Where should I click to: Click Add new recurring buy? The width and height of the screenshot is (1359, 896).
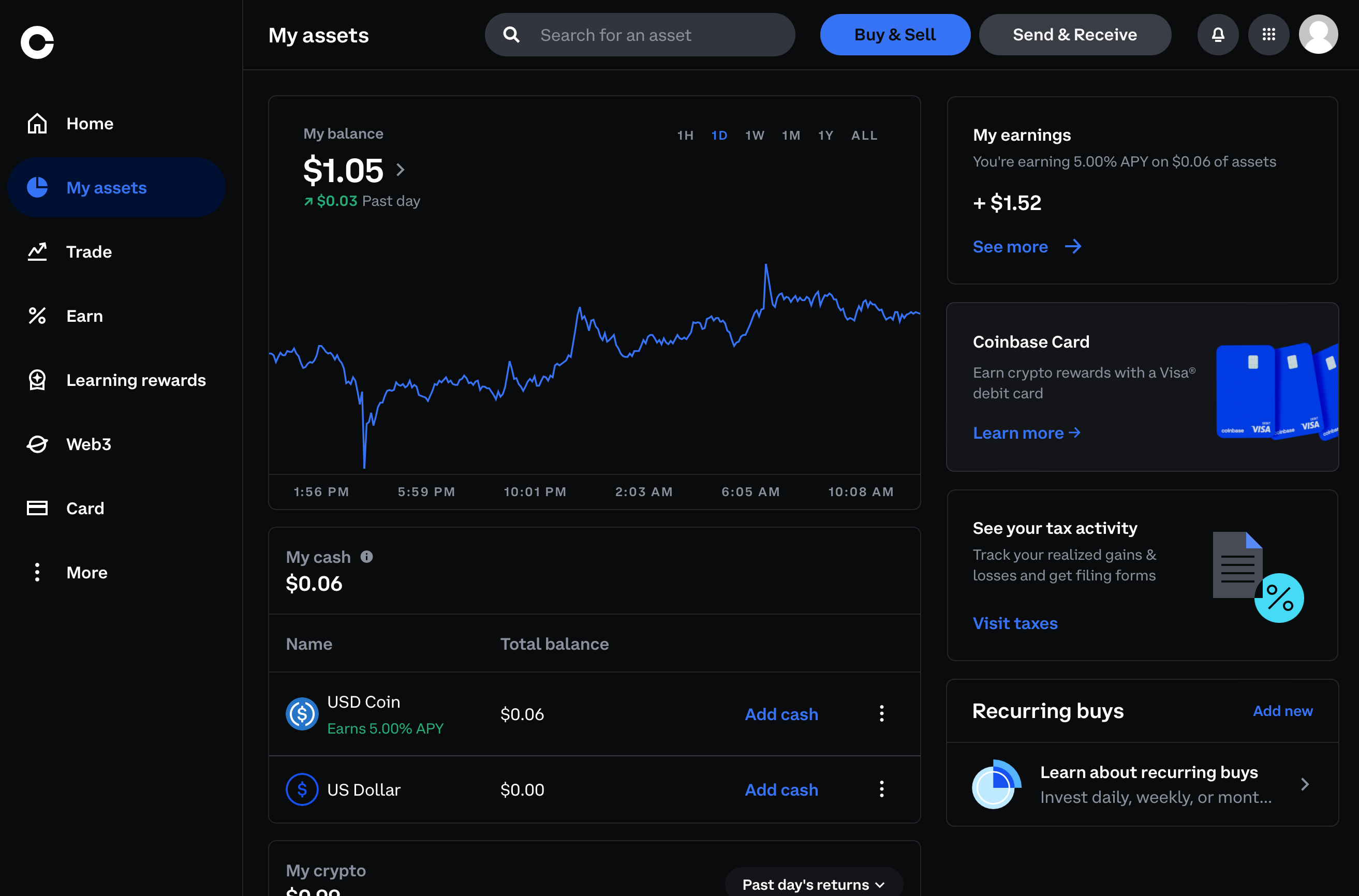[x=1282, y=711]
